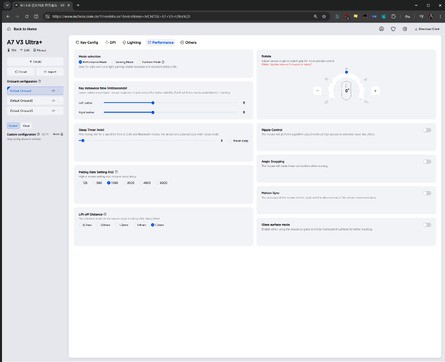Click the Download Client link

[x=427, y=29]
